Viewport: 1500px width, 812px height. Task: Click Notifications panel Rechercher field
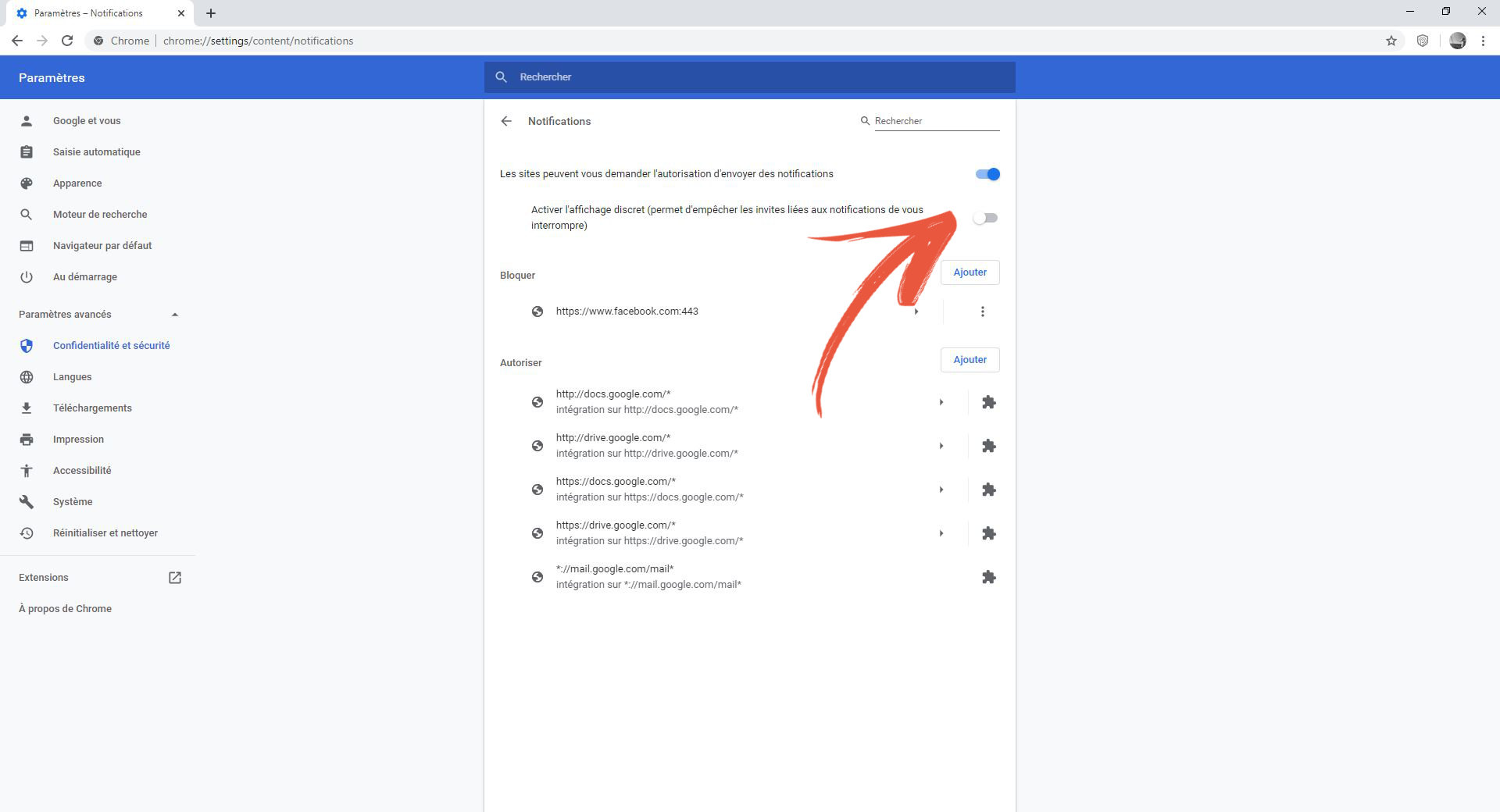coord(937,121)
